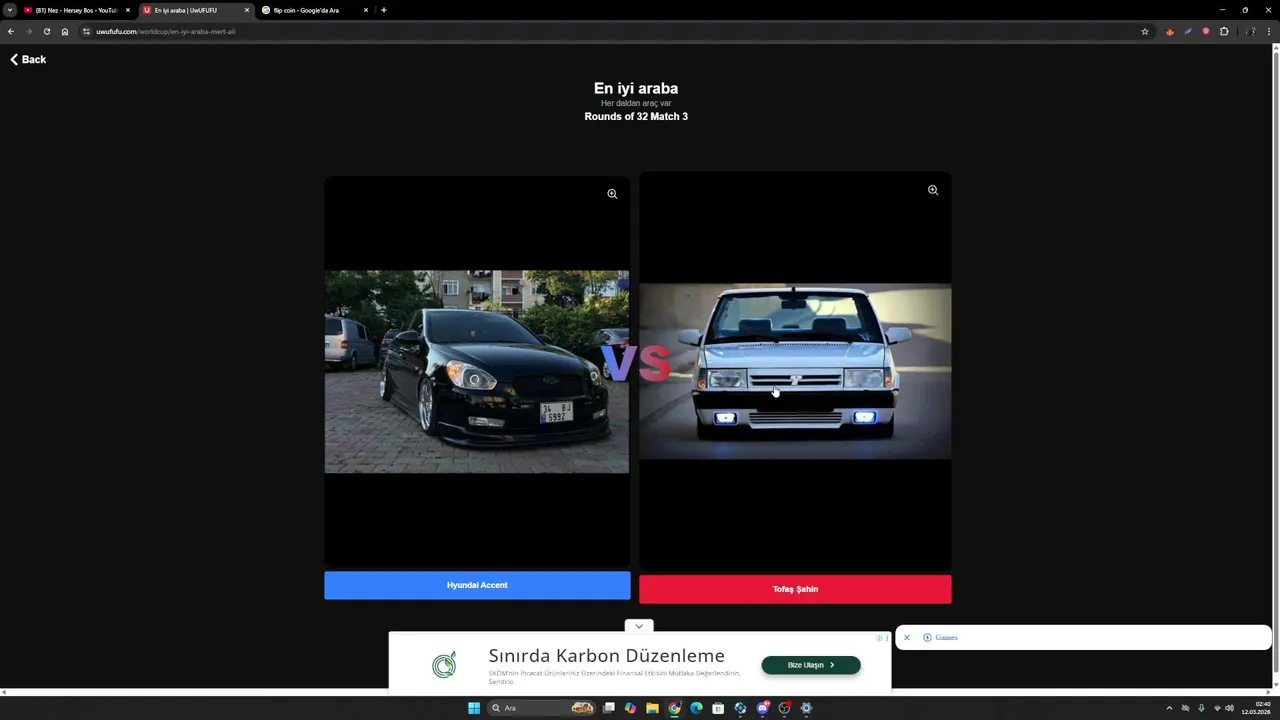Open Discord from the taskbar
Image resolution: width=1280 pixels, height=720 pixels.
(x=763, y=708)
